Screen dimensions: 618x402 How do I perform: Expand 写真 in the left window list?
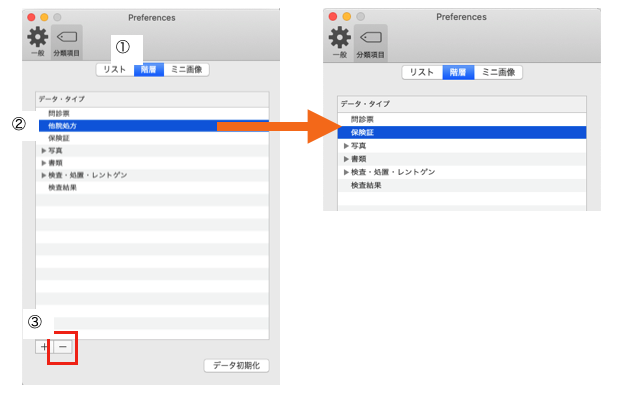(44, 151)
